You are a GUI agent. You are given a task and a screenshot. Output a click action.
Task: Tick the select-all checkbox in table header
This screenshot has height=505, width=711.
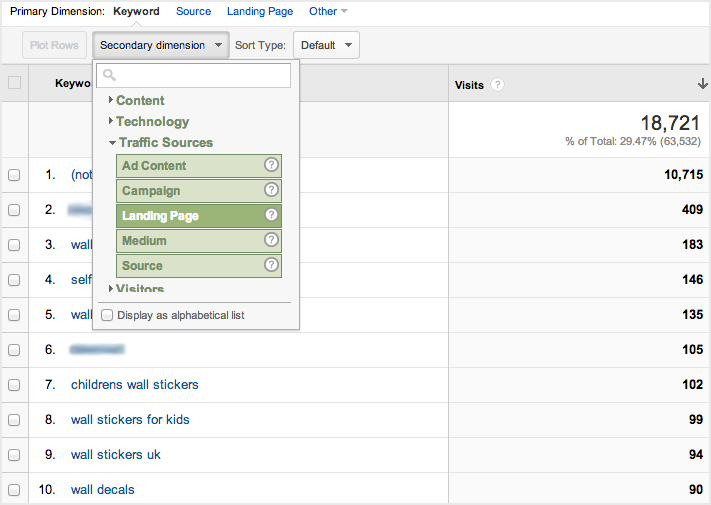(14, 83)
